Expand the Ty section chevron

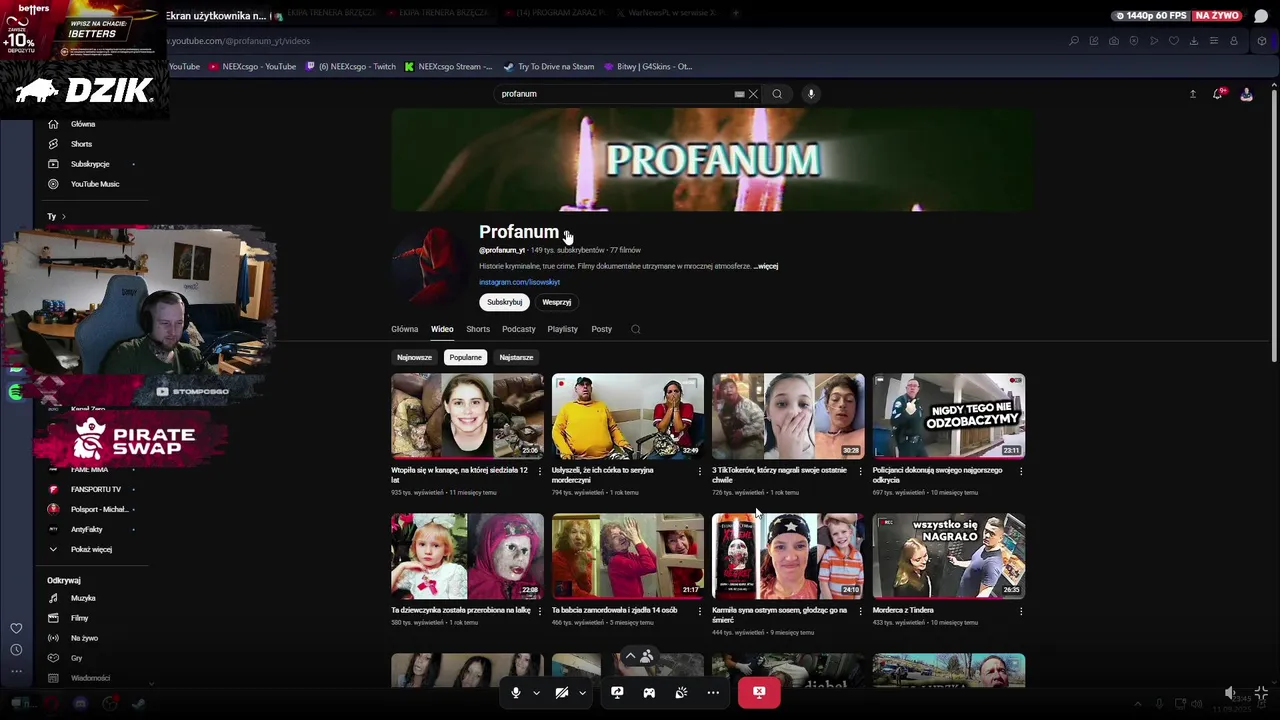point(63,217)
